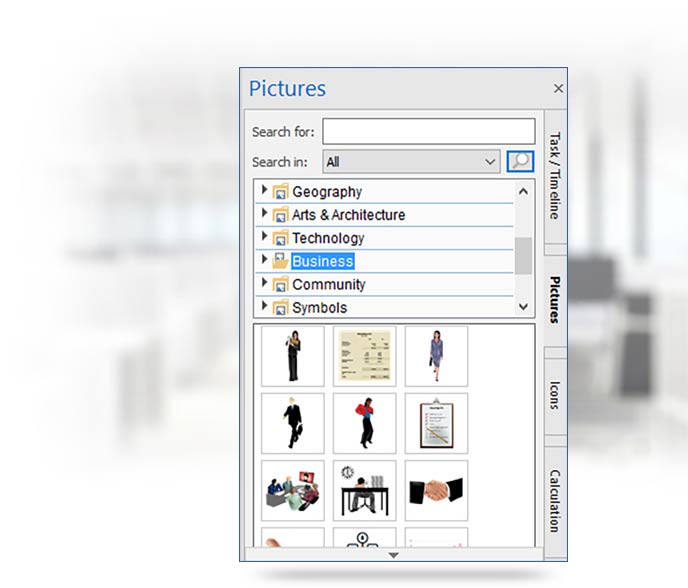This screenshot has width=688, height=588.
Task: Close the Pictures panel
Action: pyautogui.click(x=558, y=88)
